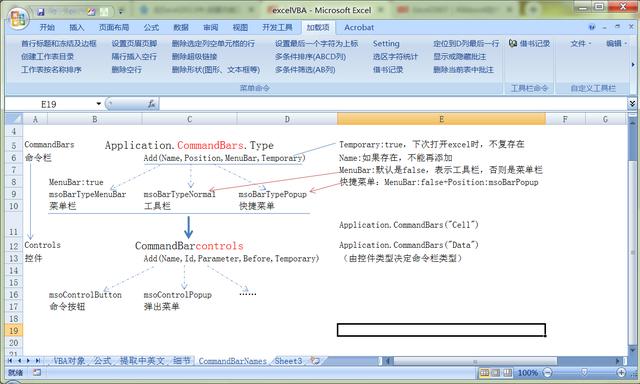The width and height of the screenshot is (640, 384).
Task: Click the Save icon in quick access toolbar
Action: (x=41, y=12)
